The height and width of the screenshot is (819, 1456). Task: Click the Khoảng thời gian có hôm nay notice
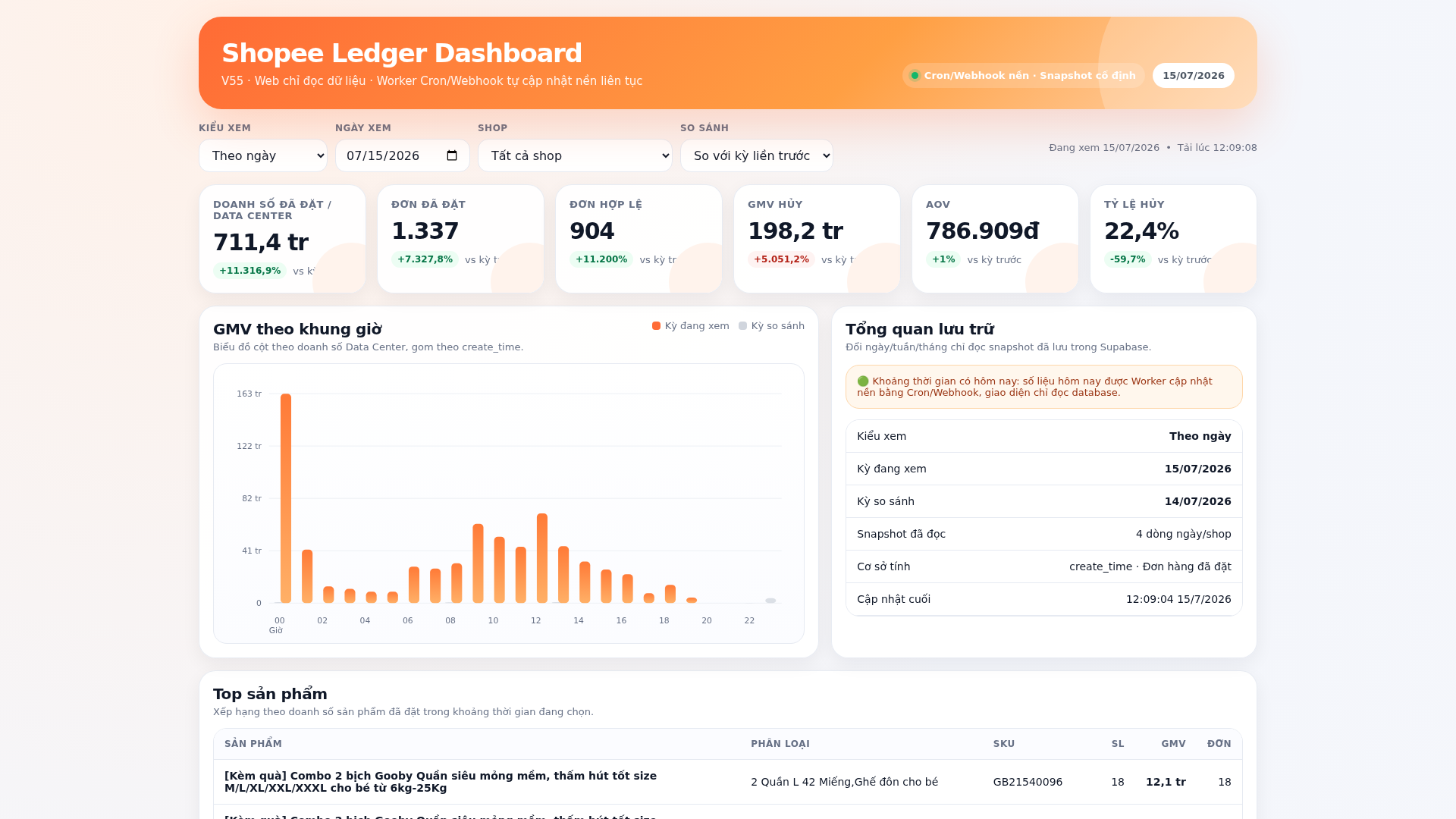(1043, 387)
